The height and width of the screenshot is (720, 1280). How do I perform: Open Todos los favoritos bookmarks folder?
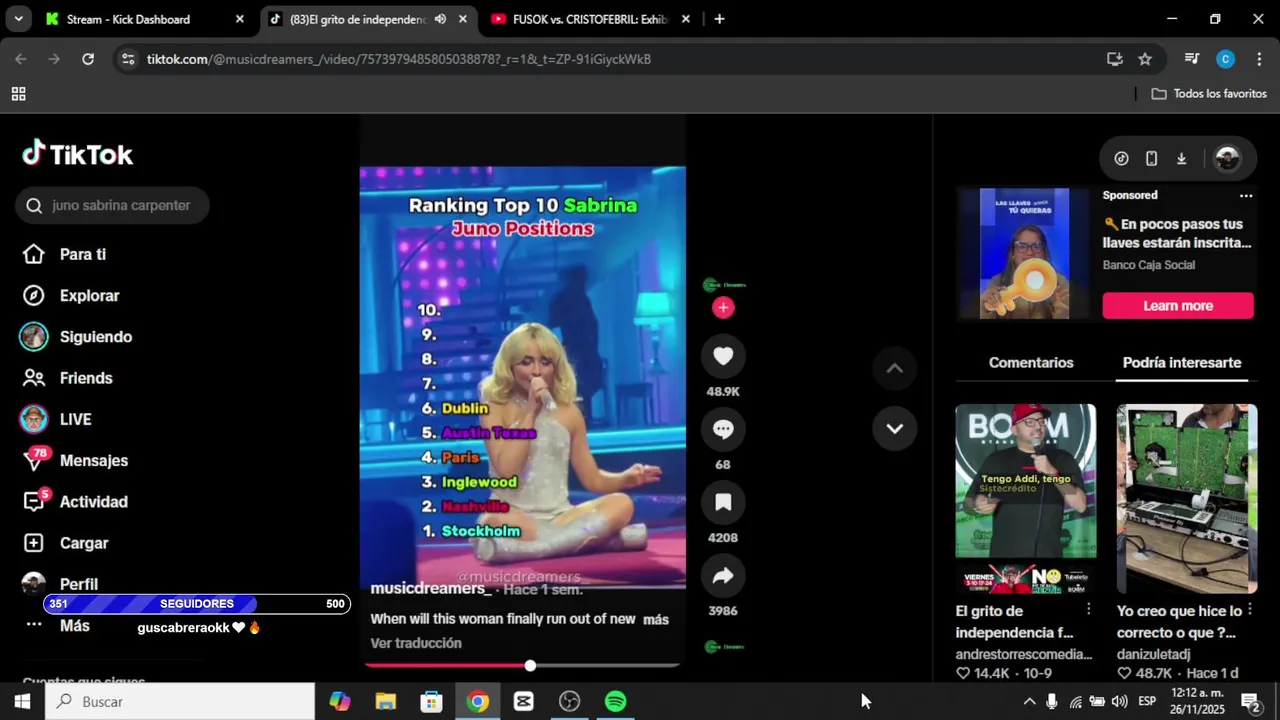tap(1209, 94)
